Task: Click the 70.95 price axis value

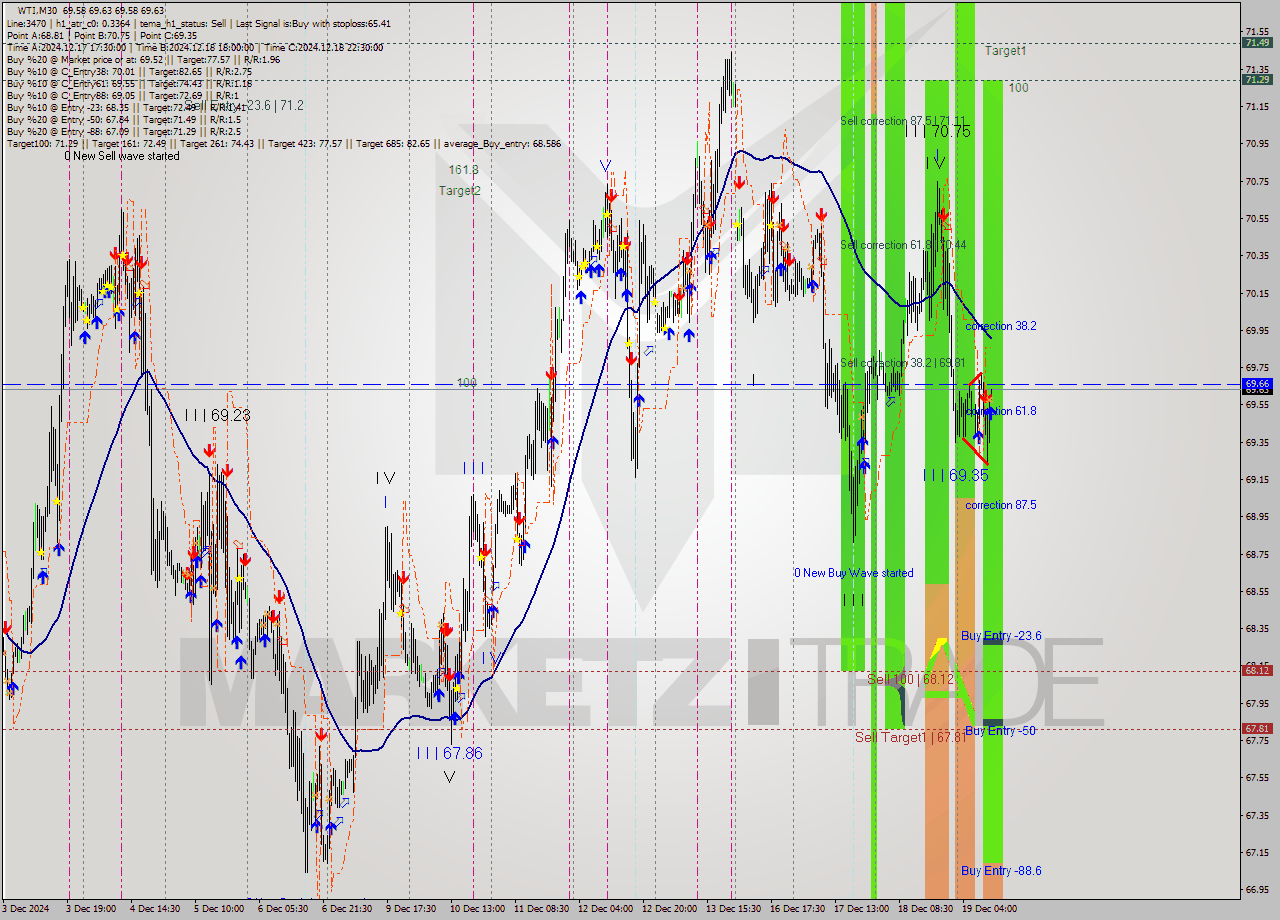Action: pyautogui.click(x=1257, y=143)
